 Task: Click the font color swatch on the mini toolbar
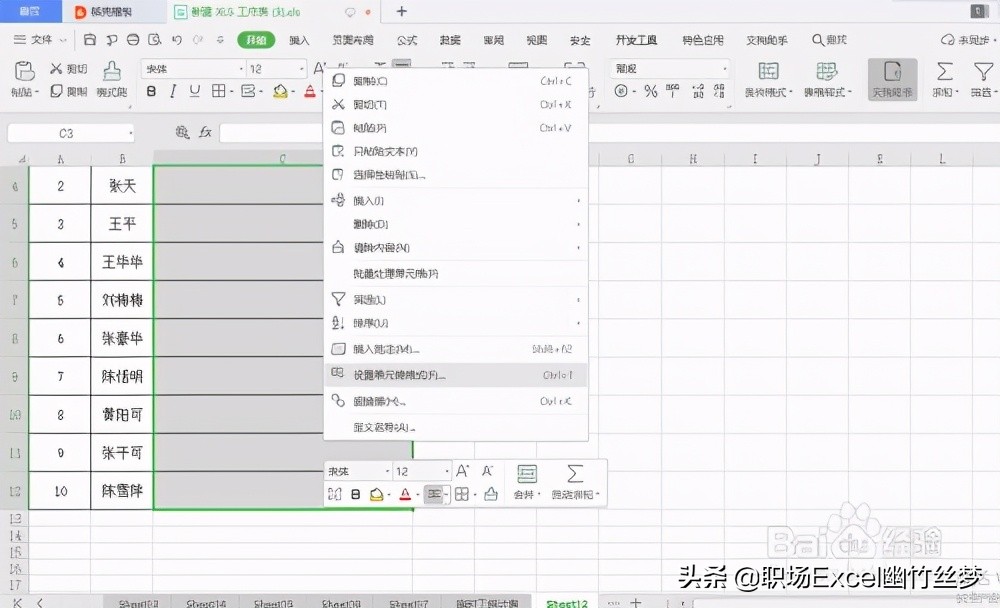[x=406, y=493]
